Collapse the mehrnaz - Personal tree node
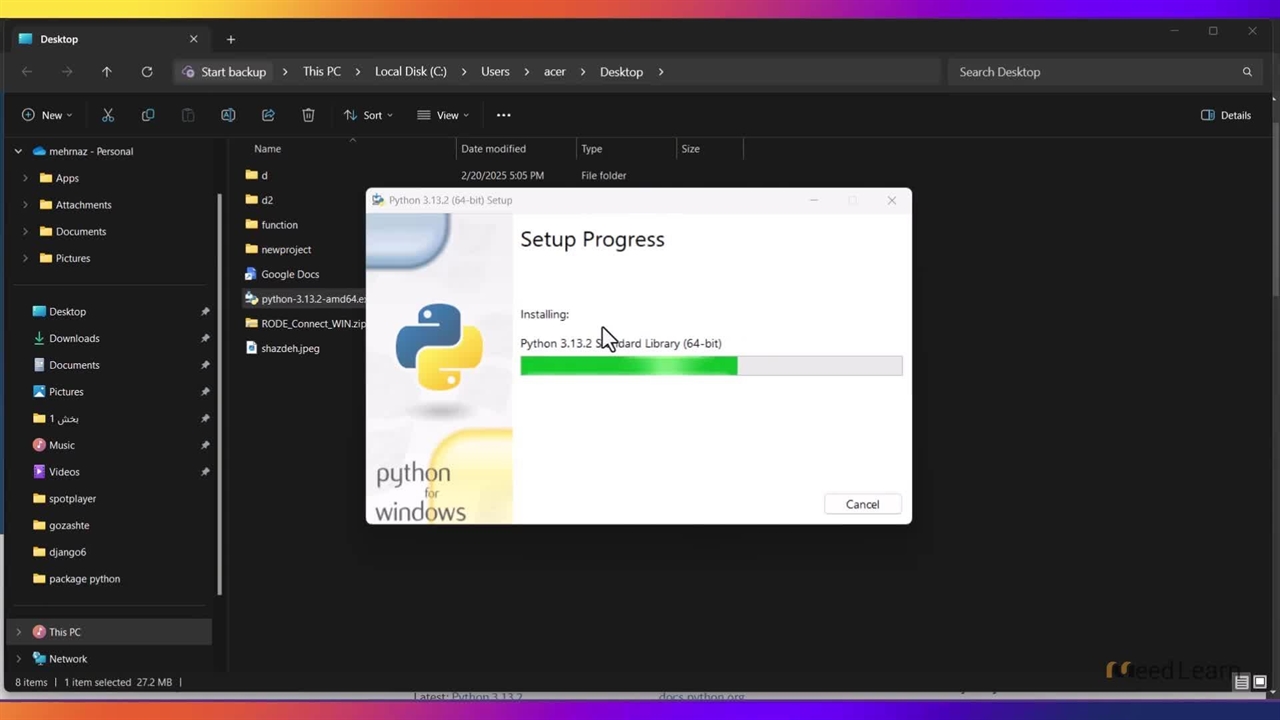The image size is (1280, 720). [x=18, y=151]
